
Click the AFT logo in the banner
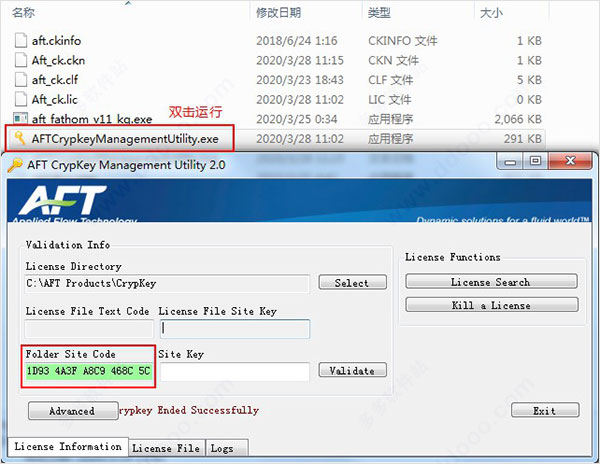click(x=63, y=201)
